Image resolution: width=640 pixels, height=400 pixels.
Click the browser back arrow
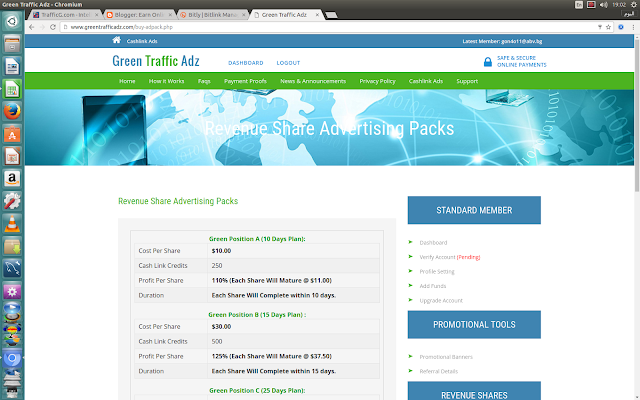(31, 27)
